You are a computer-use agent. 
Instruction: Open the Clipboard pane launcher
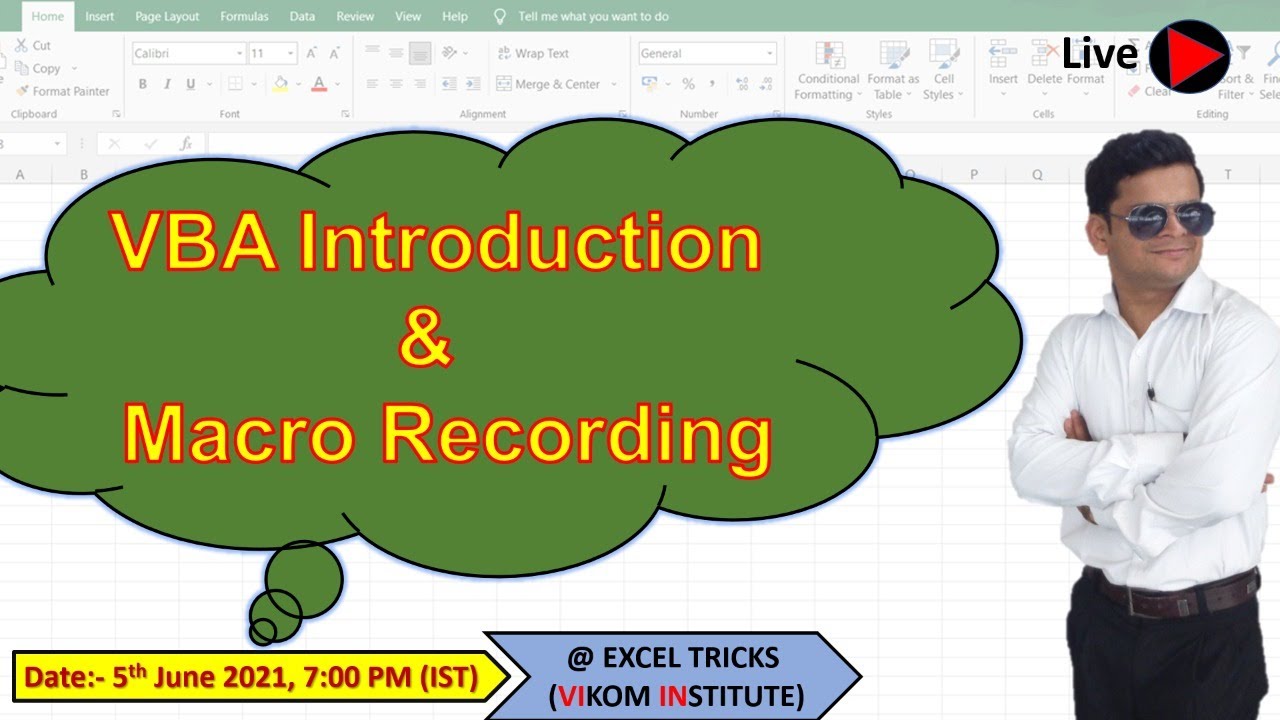[x=117, y=115]
